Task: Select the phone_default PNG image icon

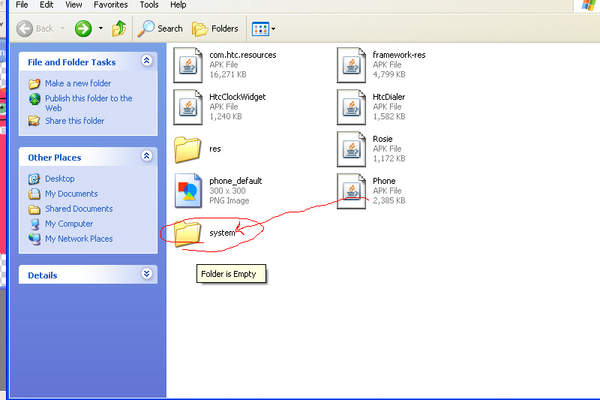Action: point(188,191)
